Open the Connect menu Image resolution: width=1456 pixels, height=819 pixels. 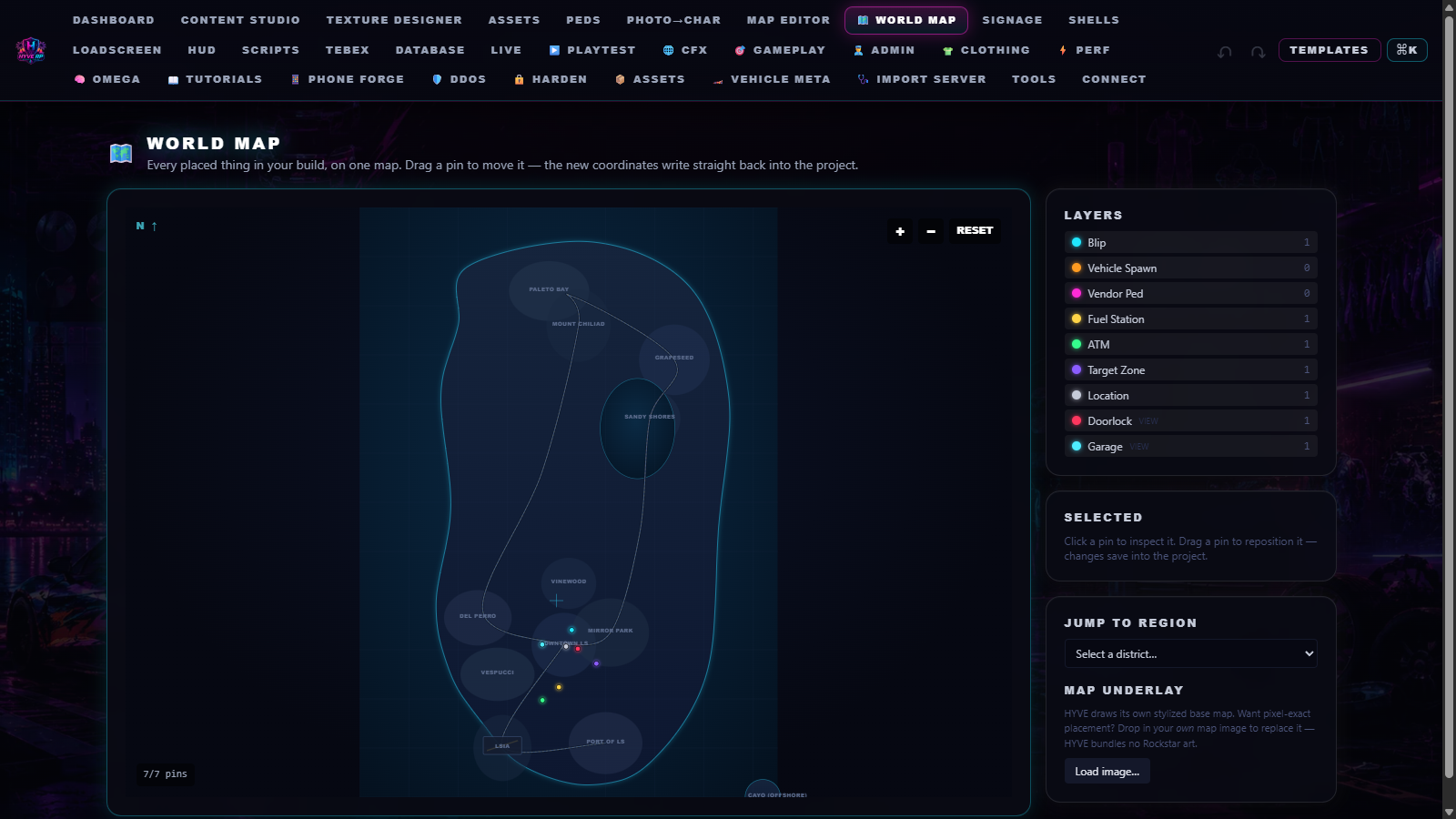coord(1114,79)
